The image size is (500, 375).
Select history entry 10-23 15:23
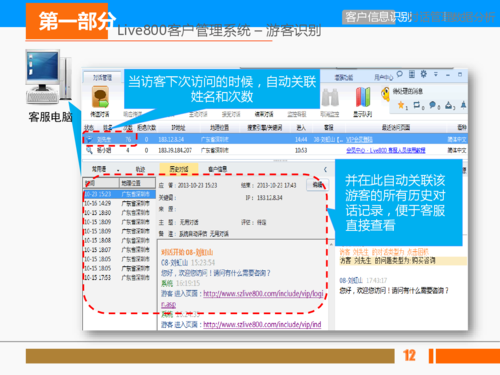pos(119,194)
